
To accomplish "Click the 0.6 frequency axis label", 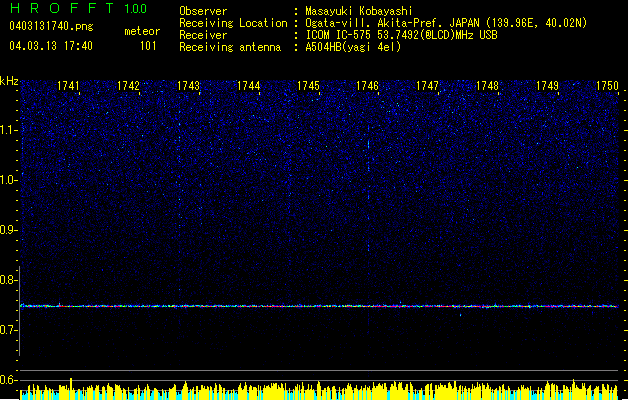I will tap(9, 381).
